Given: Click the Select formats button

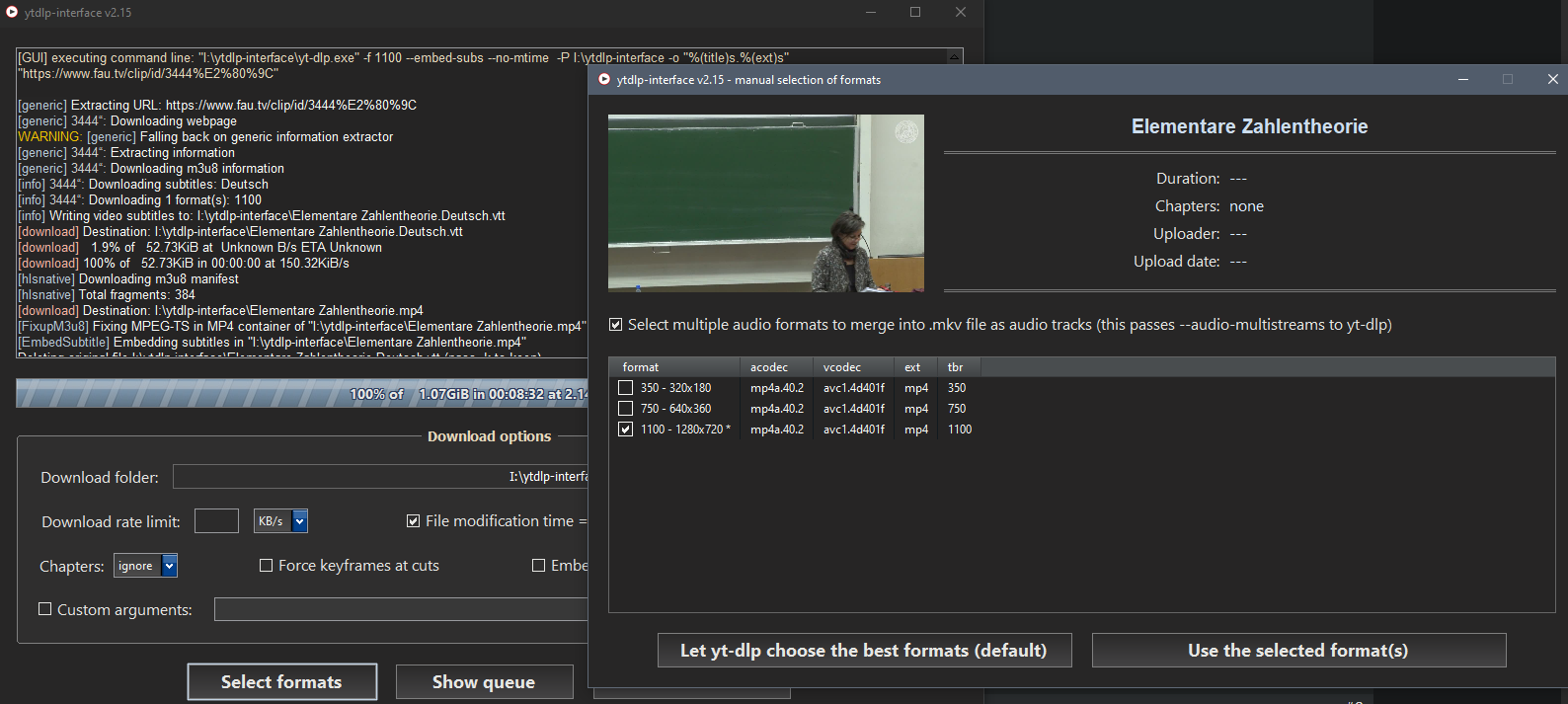Looking at the screenshot, I should click(x=281, y=682).
